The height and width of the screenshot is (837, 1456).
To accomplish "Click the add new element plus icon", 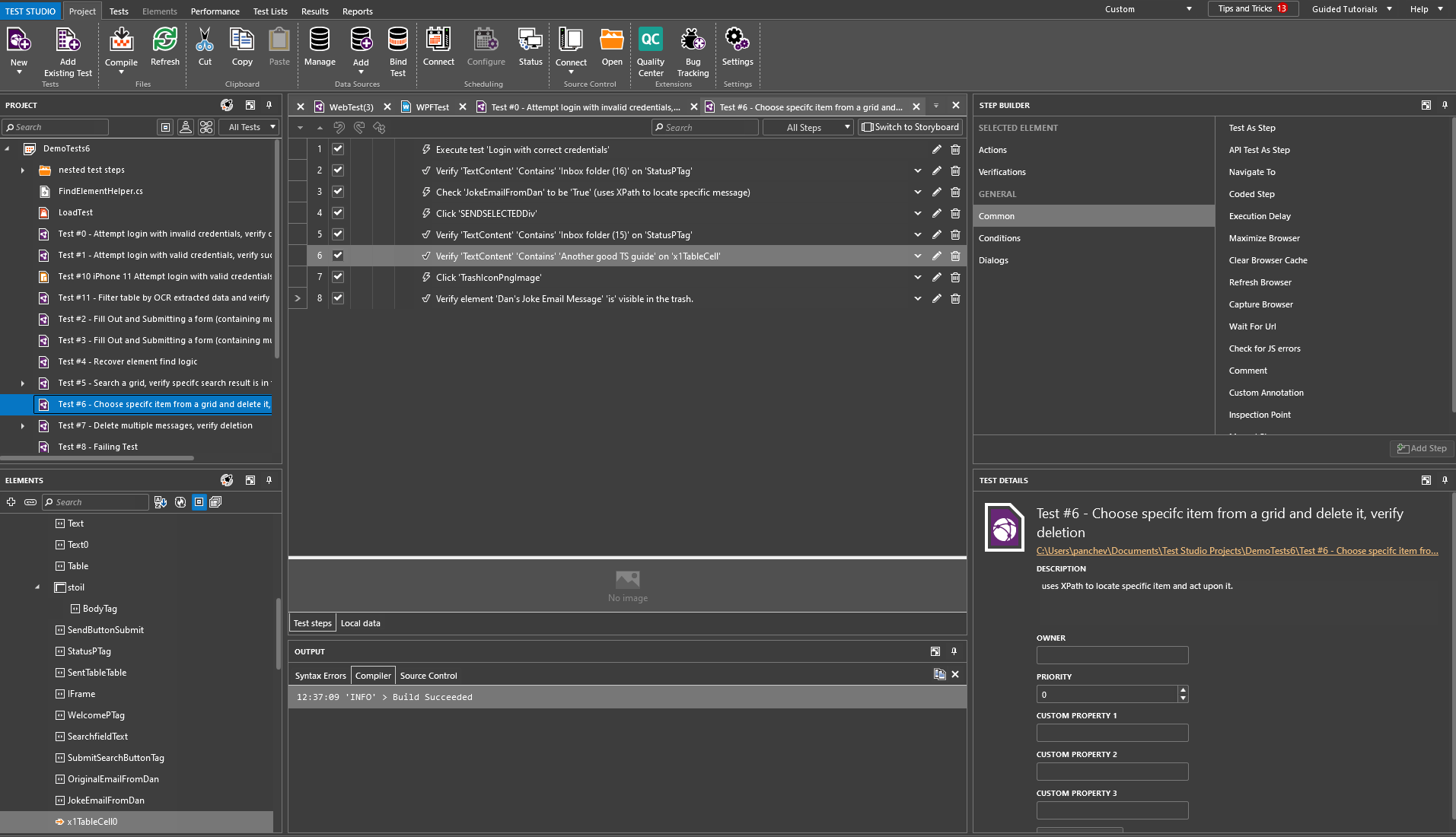I will (x=11, y=502).
